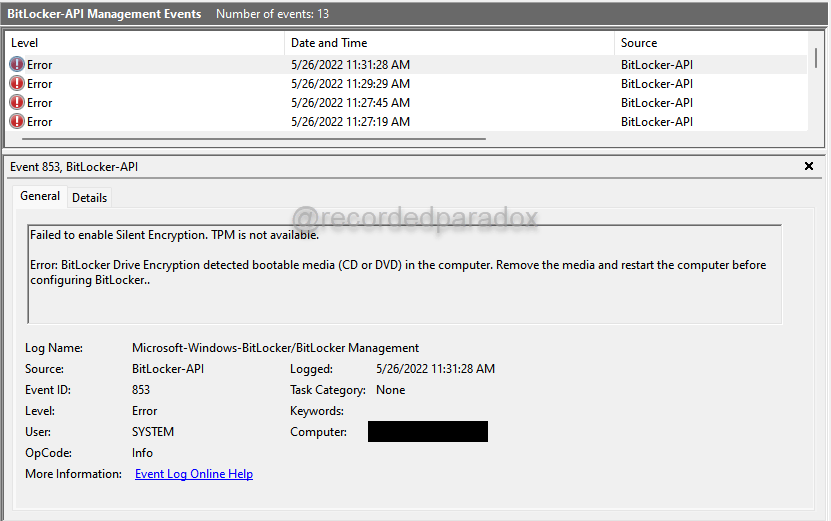
Task: Click the Event ID value 853
Action: point(141,390)
